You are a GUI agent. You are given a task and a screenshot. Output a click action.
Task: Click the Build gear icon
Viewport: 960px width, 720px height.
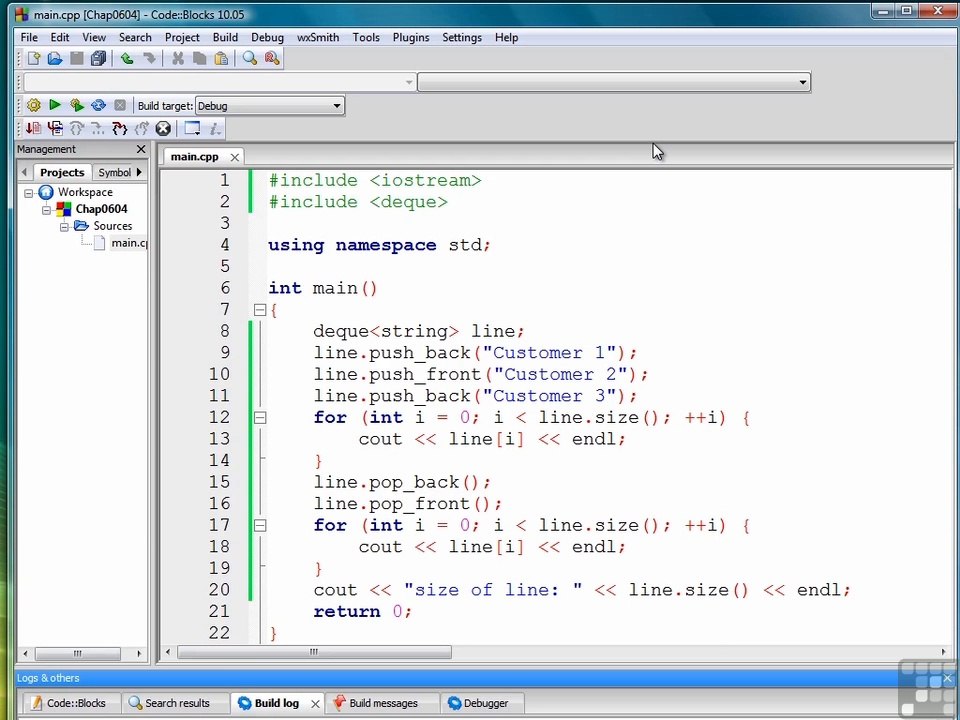click(34, 105)
